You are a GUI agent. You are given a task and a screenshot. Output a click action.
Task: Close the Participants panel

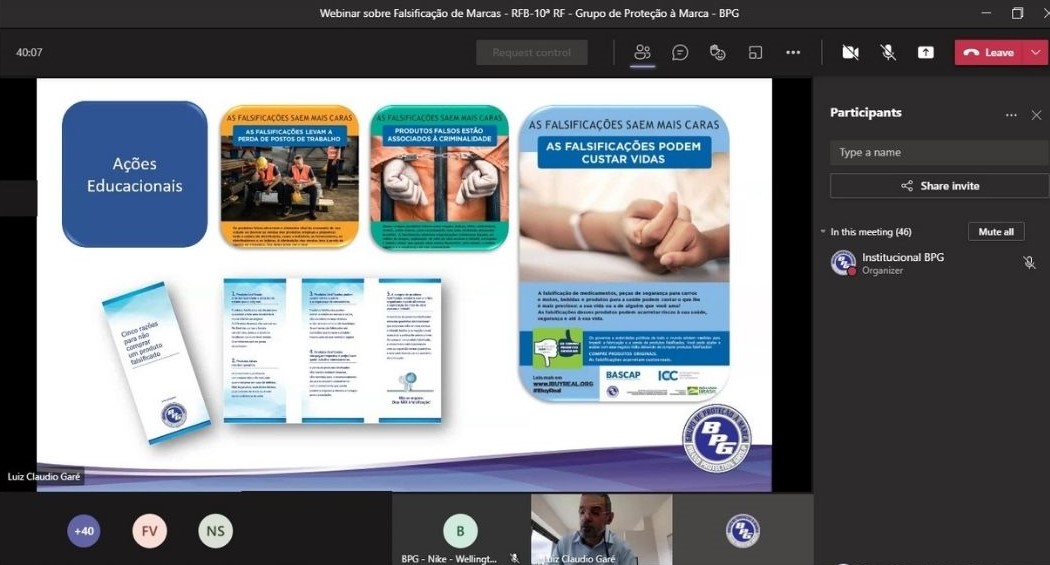(x=1036, y=115)
